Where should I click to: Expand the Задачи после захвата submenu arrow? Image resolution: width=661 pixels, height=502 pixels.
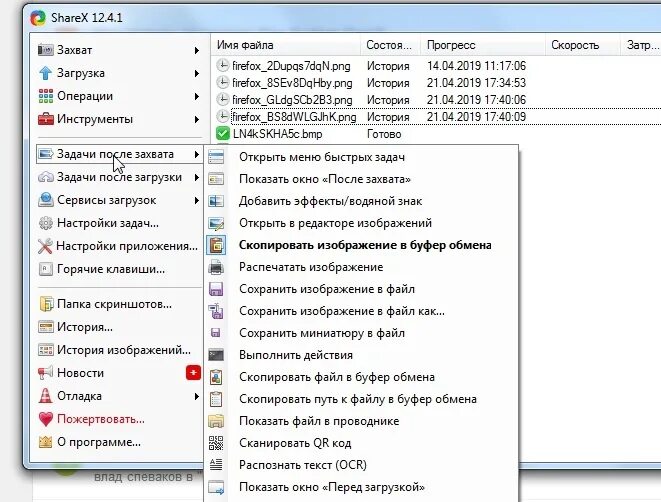[196, 154]
